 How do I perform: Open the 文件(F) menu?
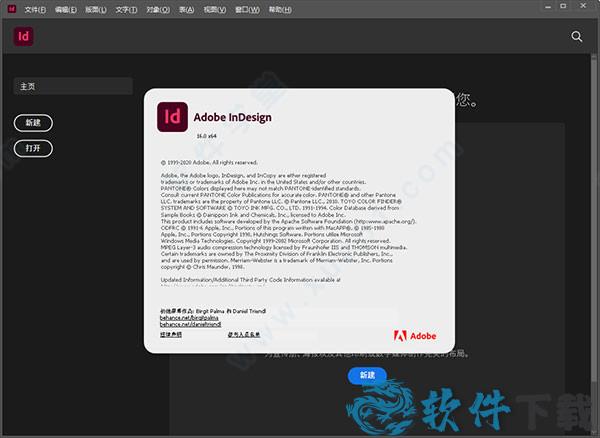tap(35, 10)
